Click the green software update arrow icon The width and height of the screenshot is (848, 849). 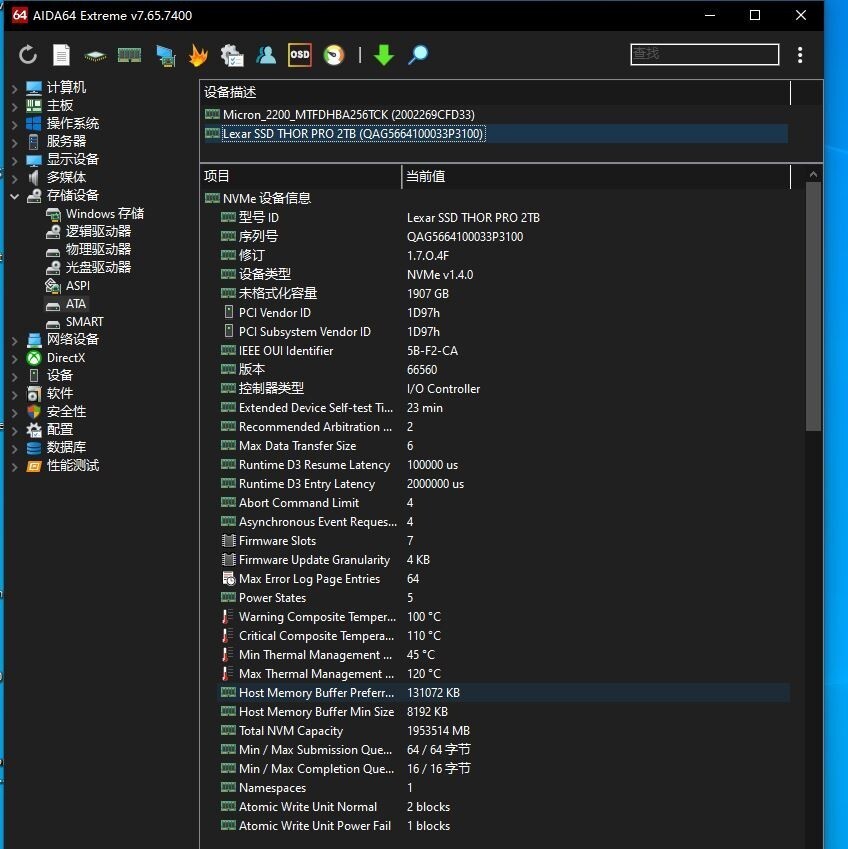[384, 54]
